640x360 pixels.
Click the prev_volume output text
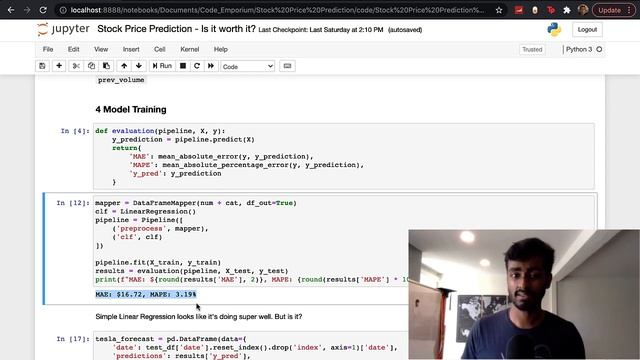tap(121, 80)
